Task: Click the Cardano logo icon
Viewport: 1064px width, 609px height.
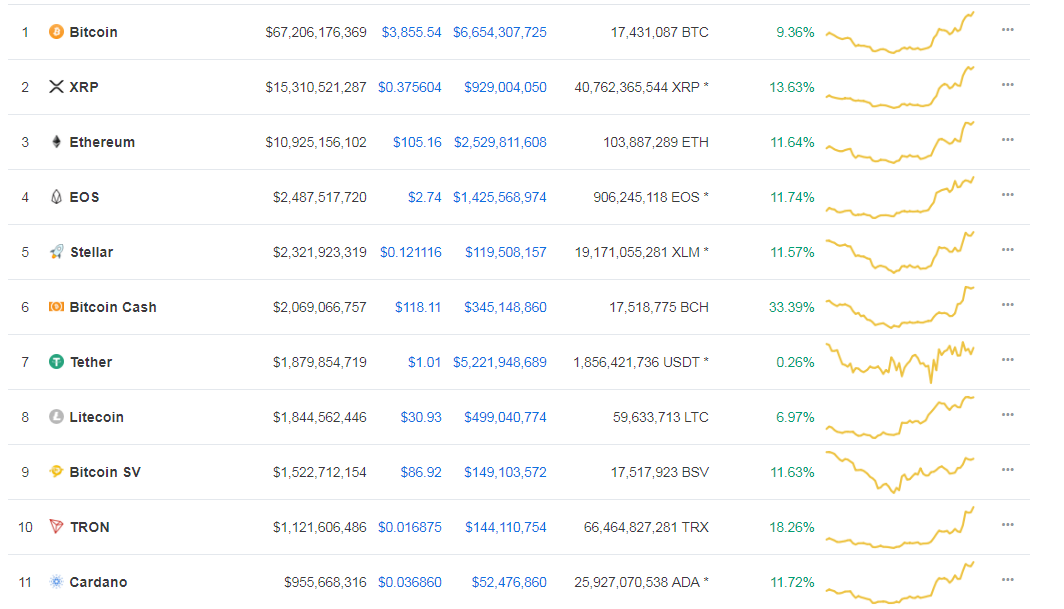Action: coord(56,582)
